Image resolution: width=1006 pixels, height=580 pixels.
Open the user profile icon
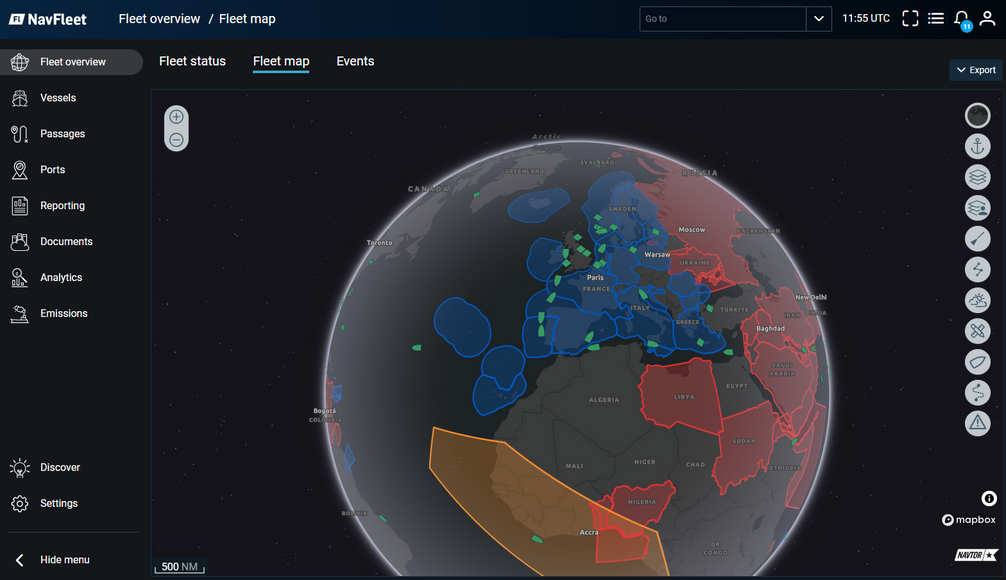[x=987, y=19]
